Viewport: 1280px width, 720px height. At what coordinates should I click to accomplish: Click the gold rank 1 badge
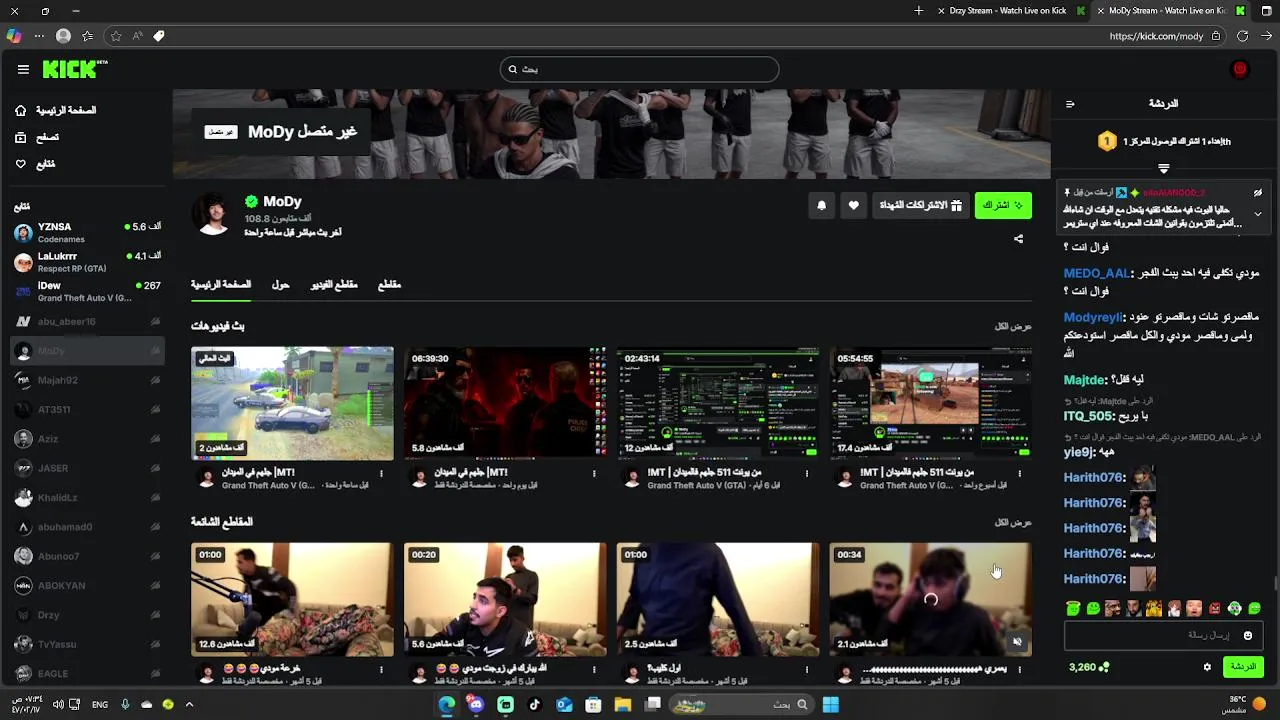[1107, 142]
